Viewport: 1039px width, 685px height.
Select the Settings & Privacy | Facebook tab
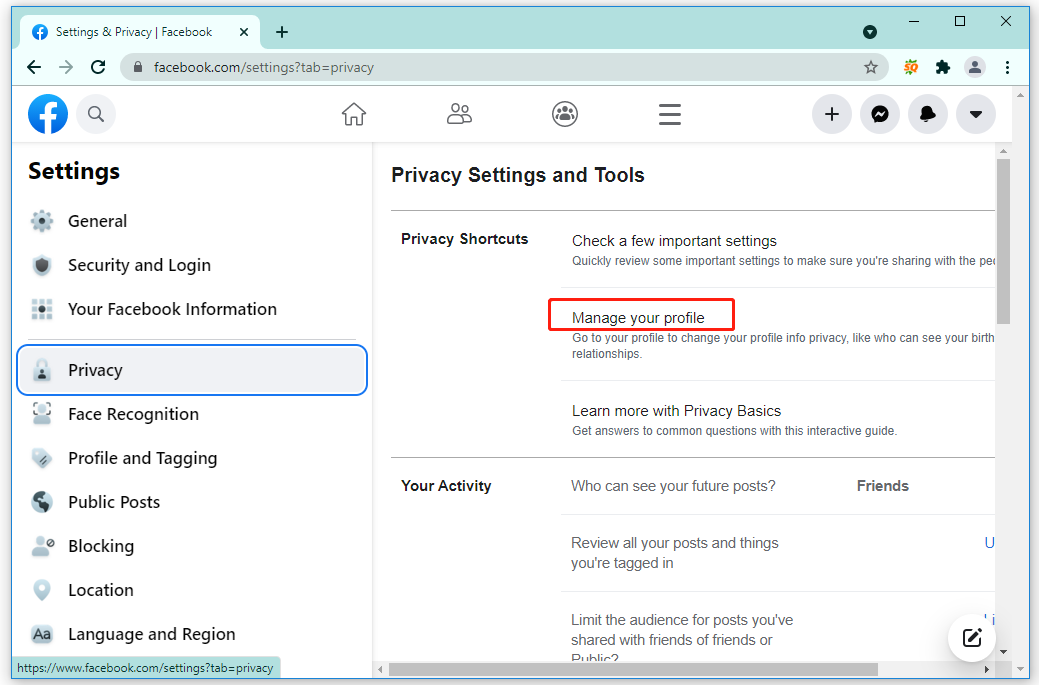[x=139, y=32]
